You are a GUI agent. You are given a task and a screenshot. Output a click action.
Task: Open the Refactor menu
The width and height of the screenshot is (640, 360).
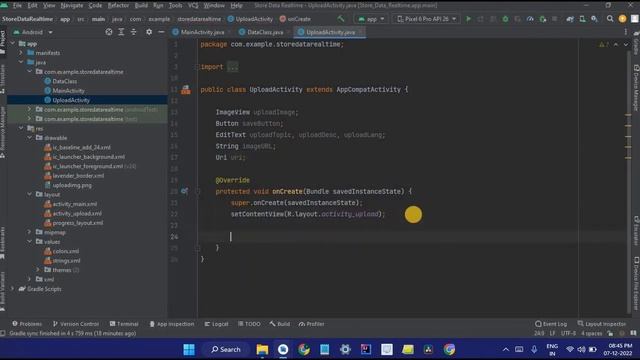point(118,5)
